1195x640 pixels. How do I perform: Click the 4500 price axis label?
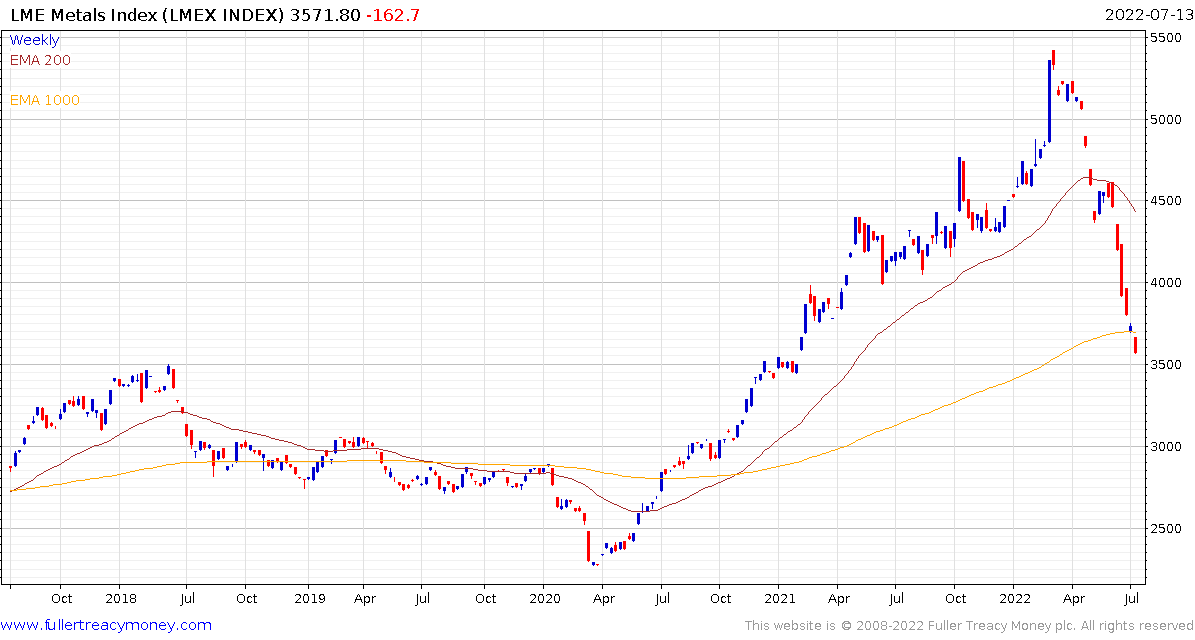click(x=1166, y=201)
